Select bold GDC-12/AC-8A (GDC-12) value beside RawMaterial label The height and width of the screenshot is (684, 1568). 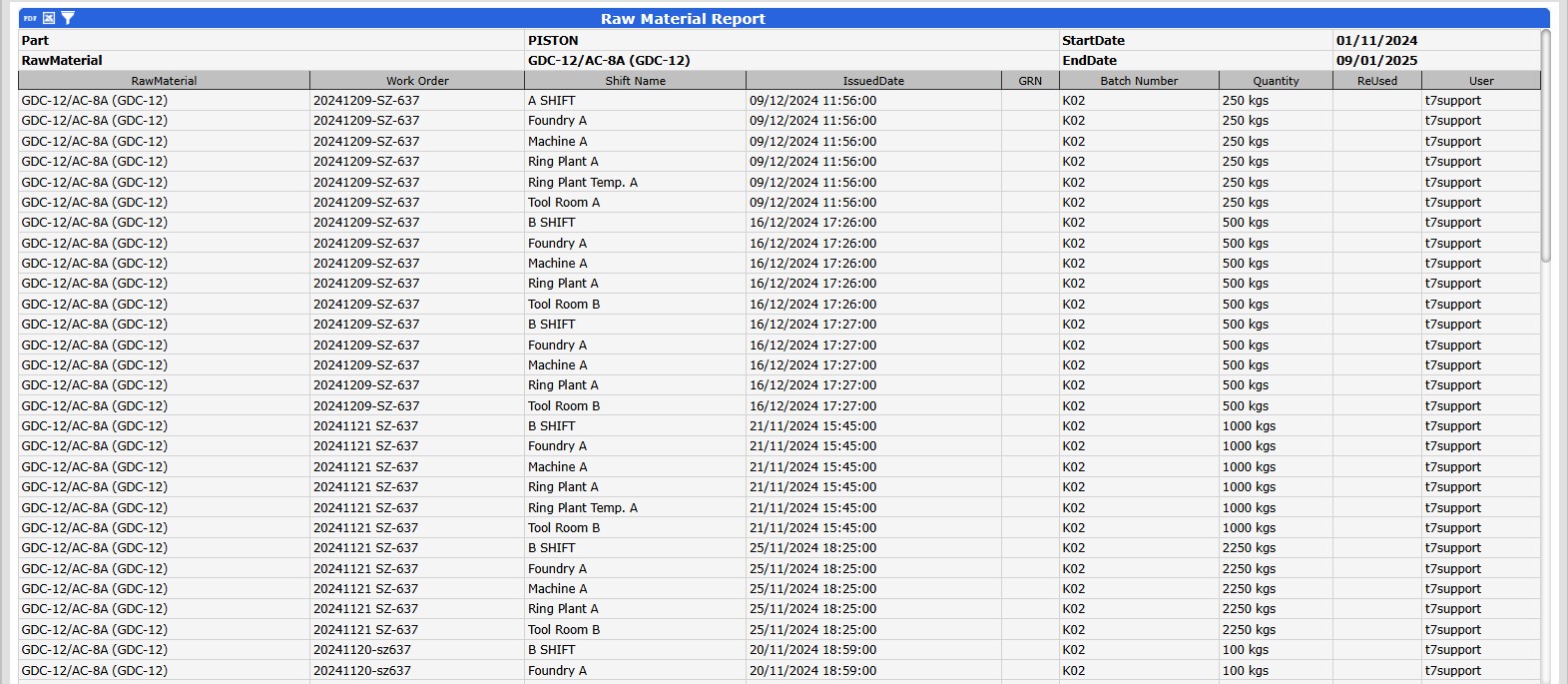click(x=609, y=61)
